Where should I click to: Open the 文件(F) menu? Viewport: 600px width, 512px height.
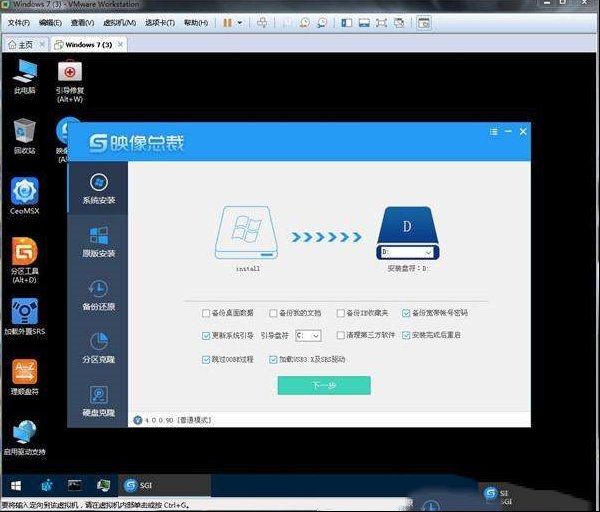click(19, 23)
